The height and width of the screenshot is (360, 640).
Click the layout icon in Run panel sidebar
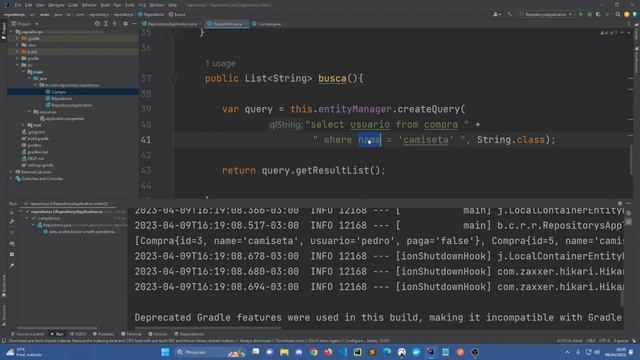(x=12, y=254)
